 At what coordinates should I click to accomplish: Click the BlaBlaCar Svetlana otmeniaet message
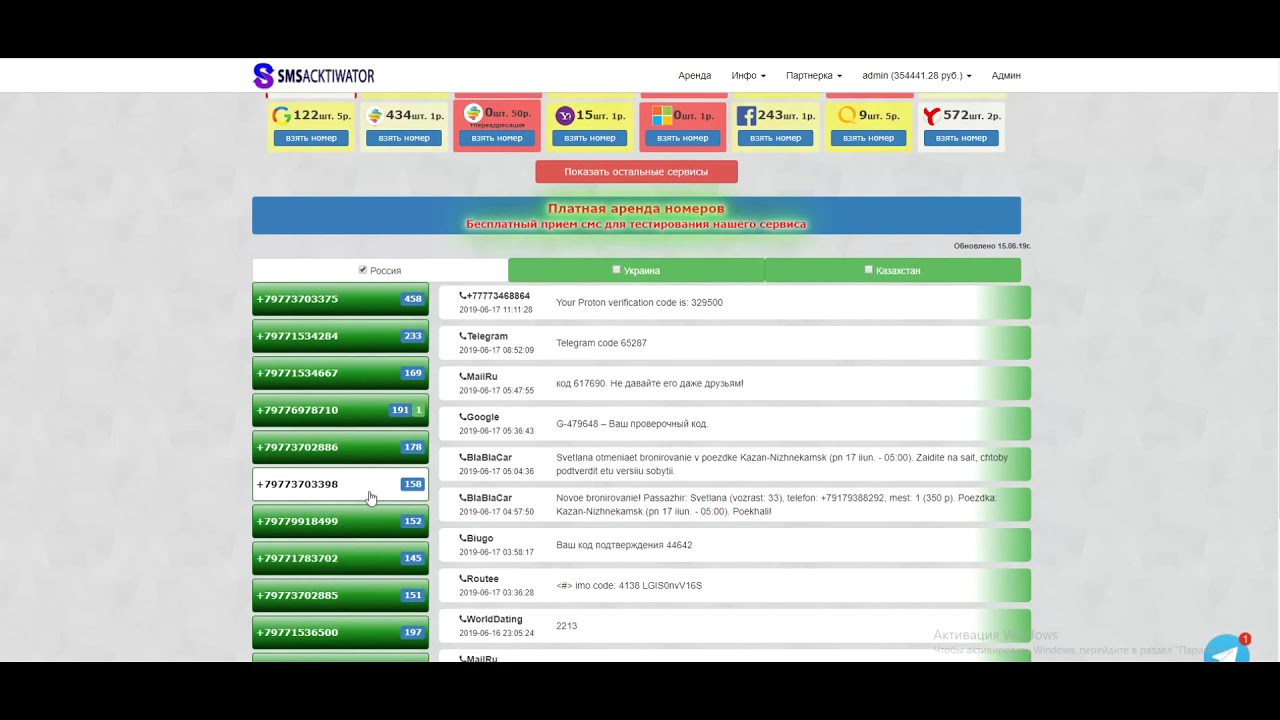tap(735, 464)
